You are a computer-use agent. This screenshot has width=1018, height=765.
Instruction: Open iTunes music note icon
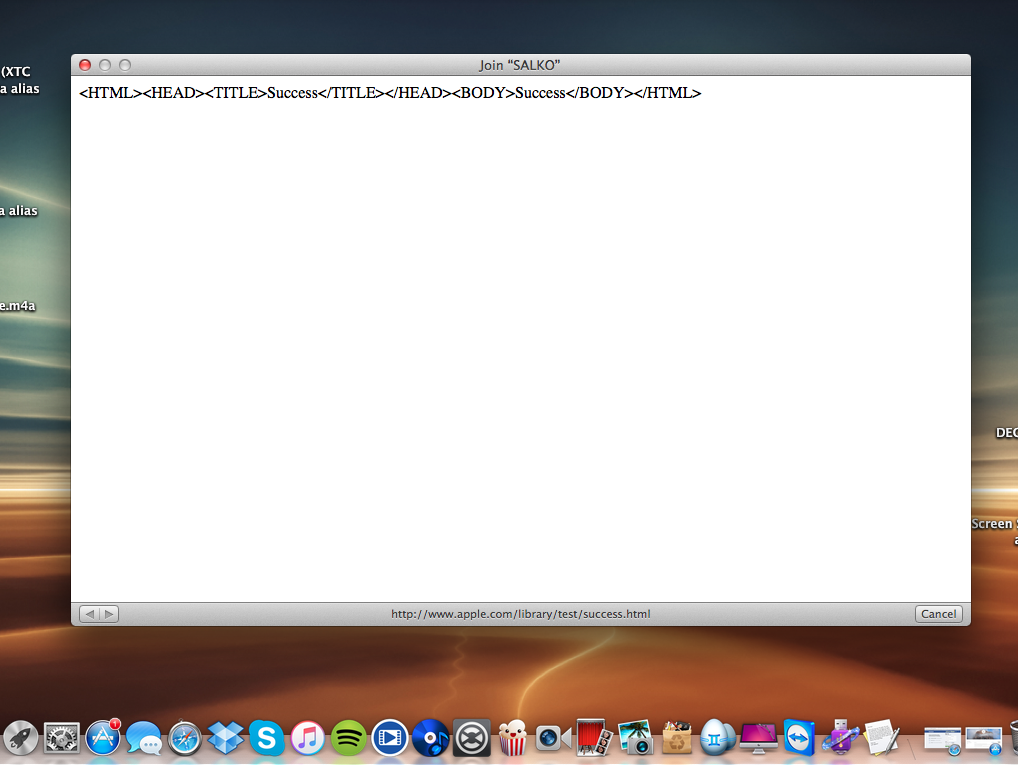307,738
